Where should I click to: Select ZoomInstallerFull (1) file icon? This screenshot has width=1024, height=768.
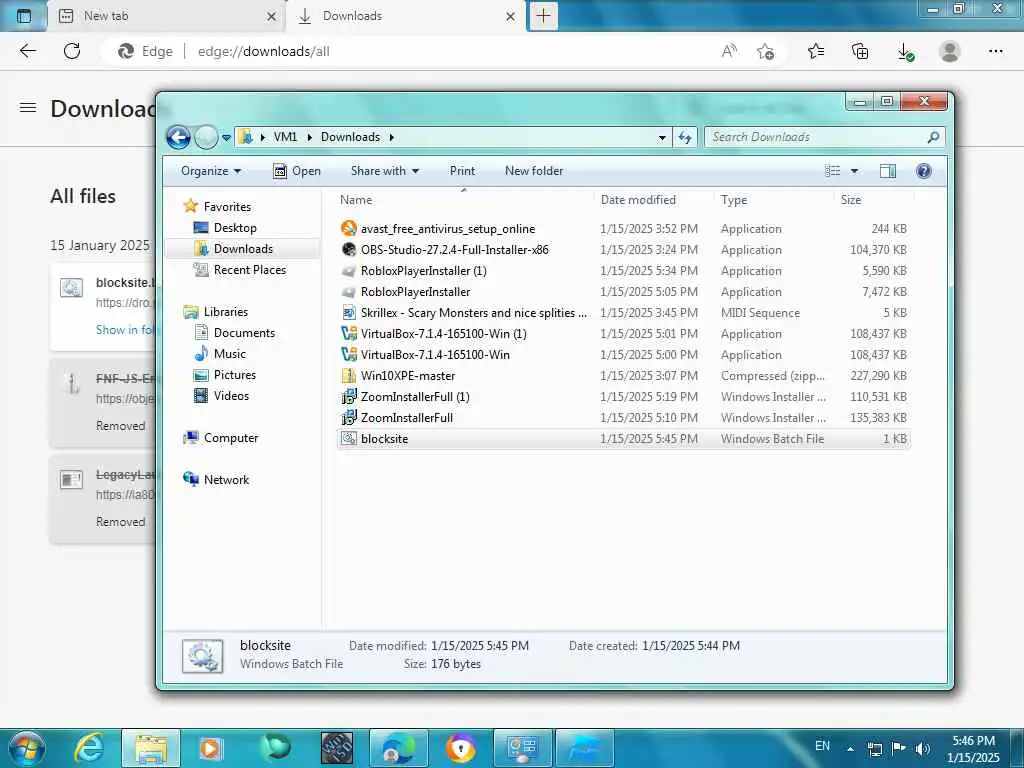[349, 396]
